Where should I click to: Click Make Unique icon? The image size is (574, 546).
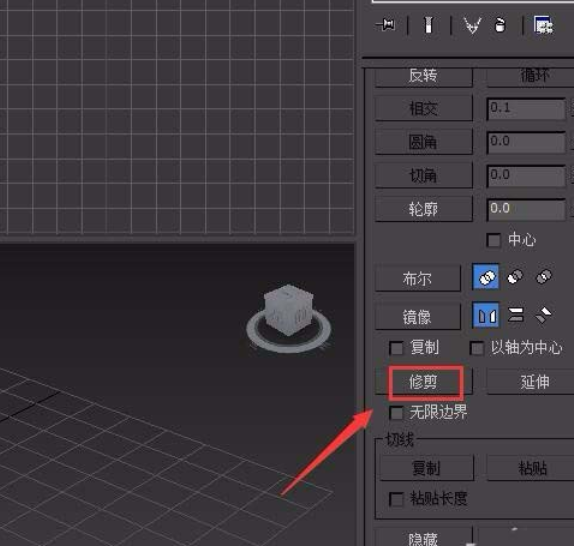[x=472, y=26]
